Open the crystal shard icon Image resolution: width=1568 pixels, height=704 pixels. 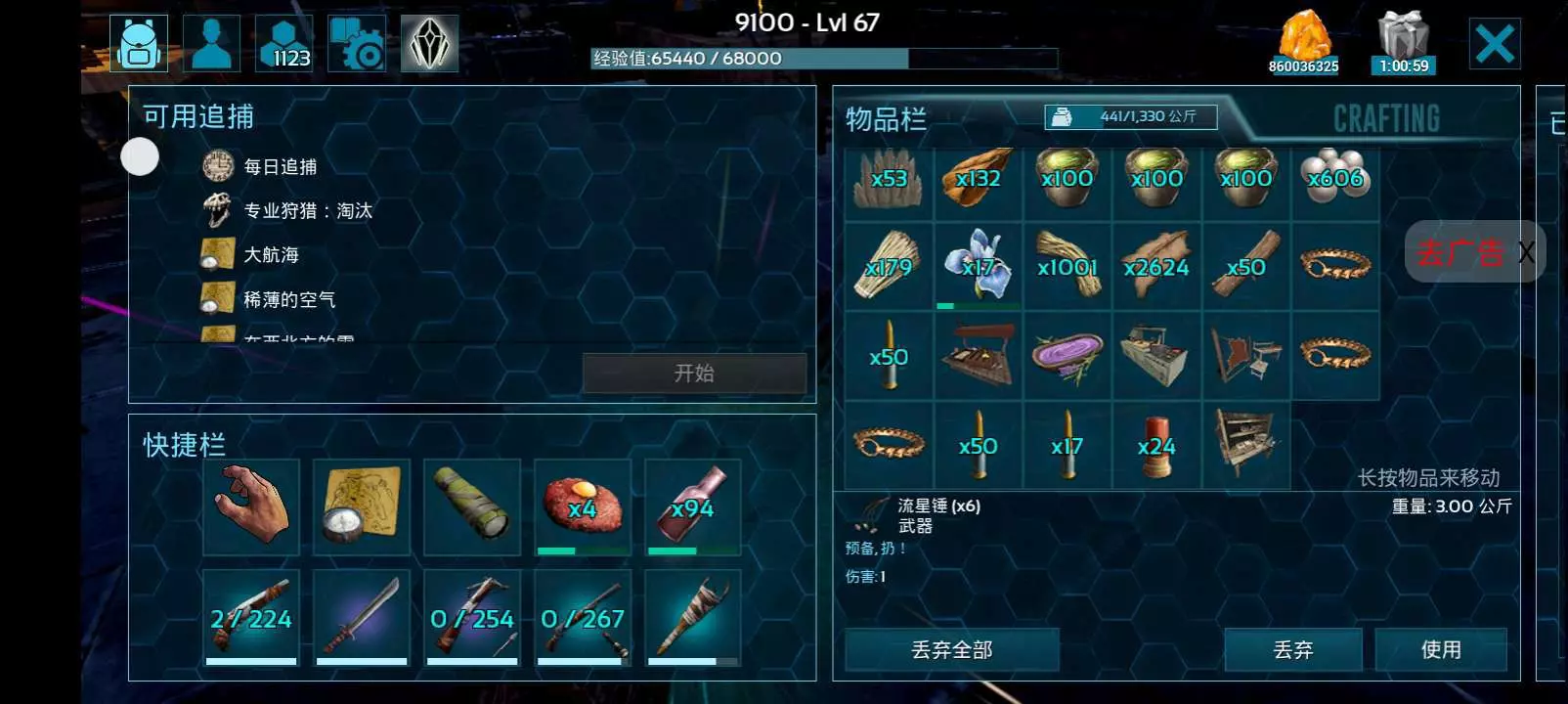point(430,44)
